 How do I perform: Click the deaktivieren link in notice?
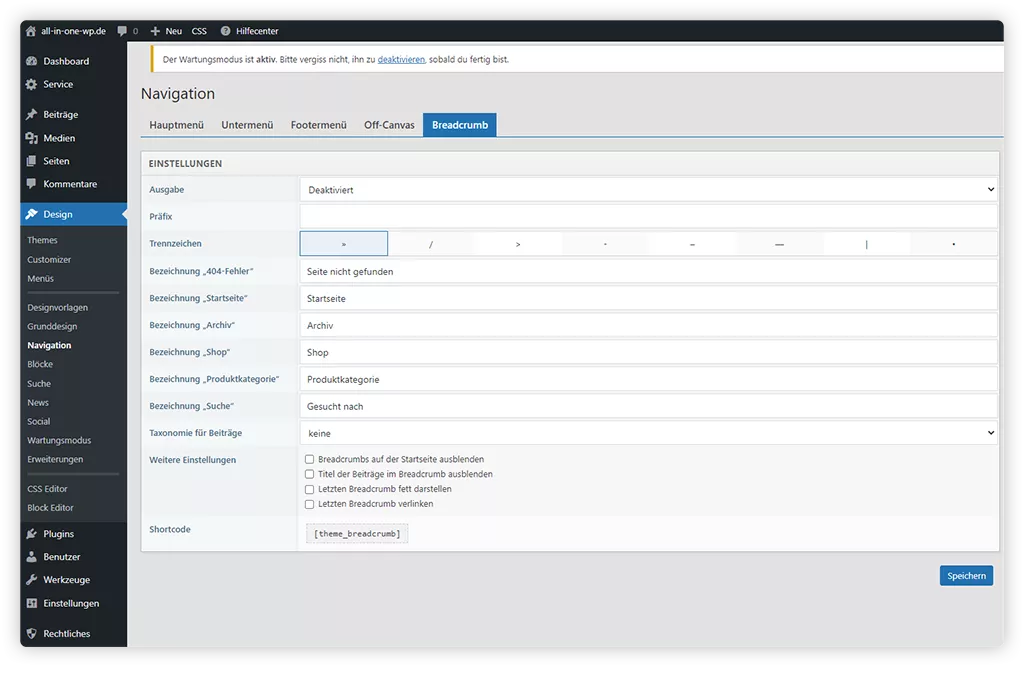tap(401, 59)
